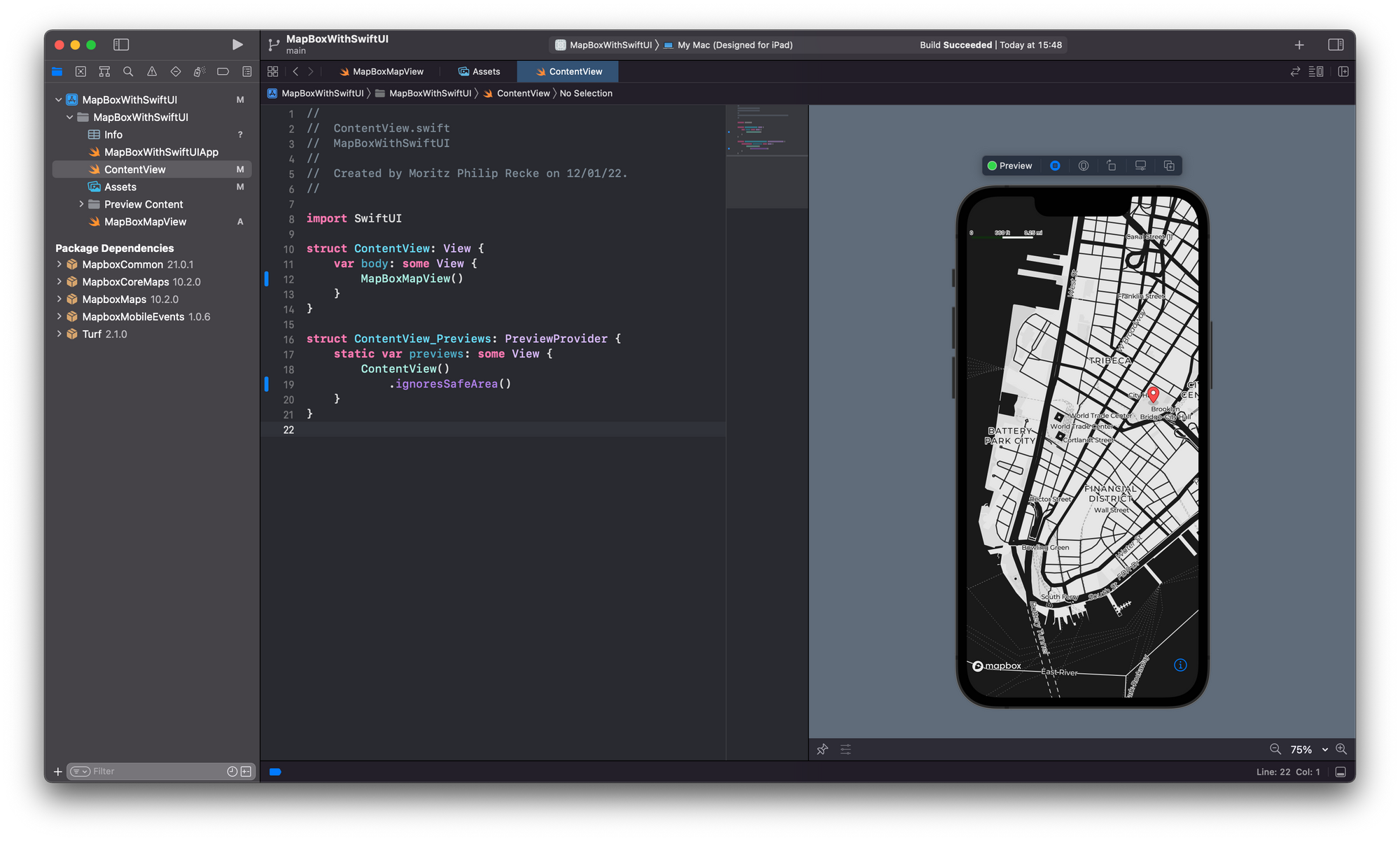Click the map info button in preview

coord(1180,665)
